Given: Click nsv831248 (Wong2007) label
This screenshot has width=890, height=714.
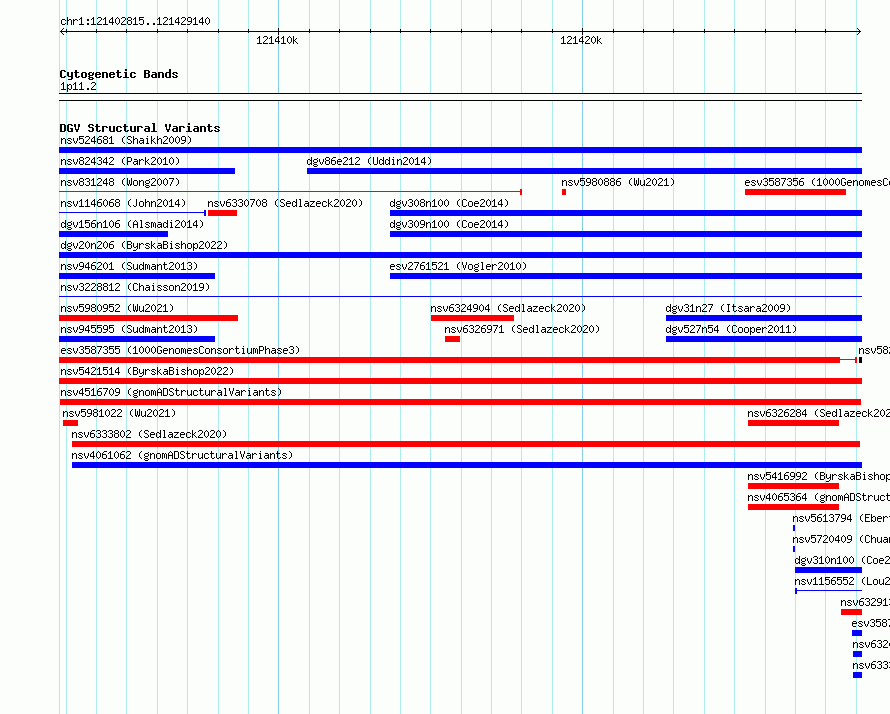Looking at the screenshot, I should (x=120, y=182).
